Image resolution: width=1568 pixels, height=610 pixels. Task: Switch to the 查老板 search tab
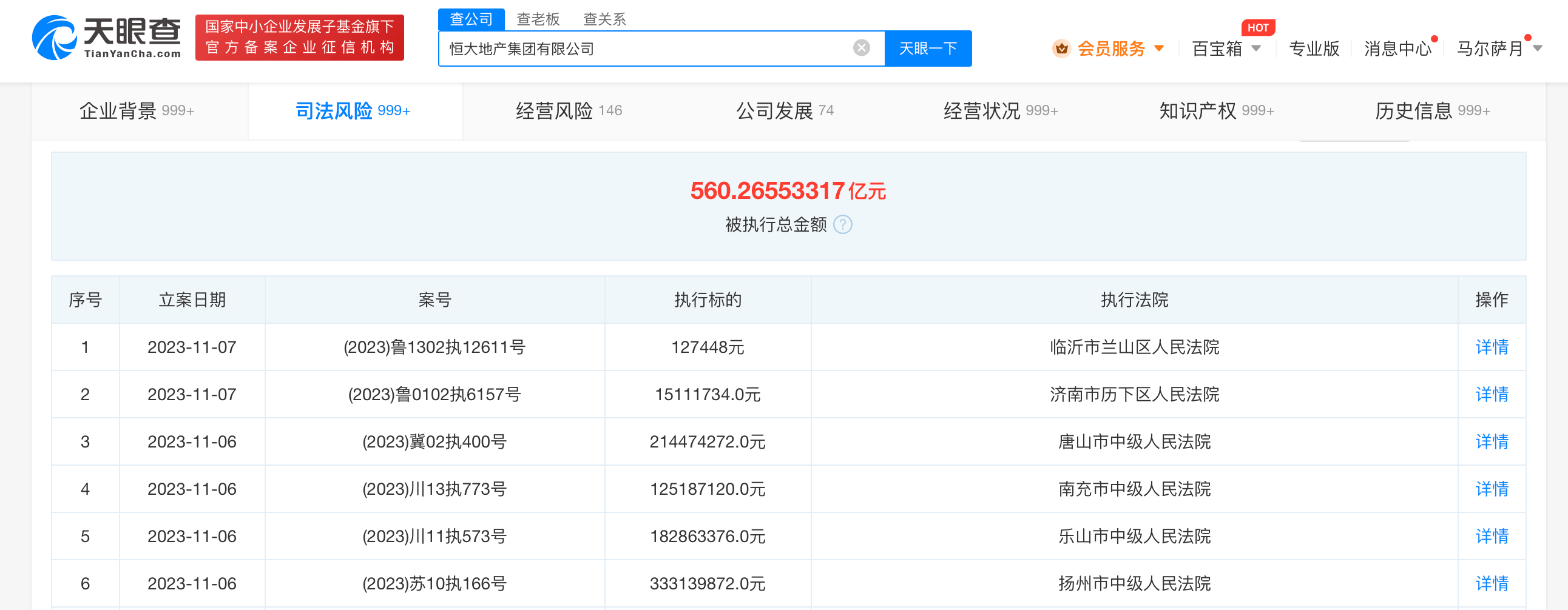pyautogui.click(x=538, y=19)
